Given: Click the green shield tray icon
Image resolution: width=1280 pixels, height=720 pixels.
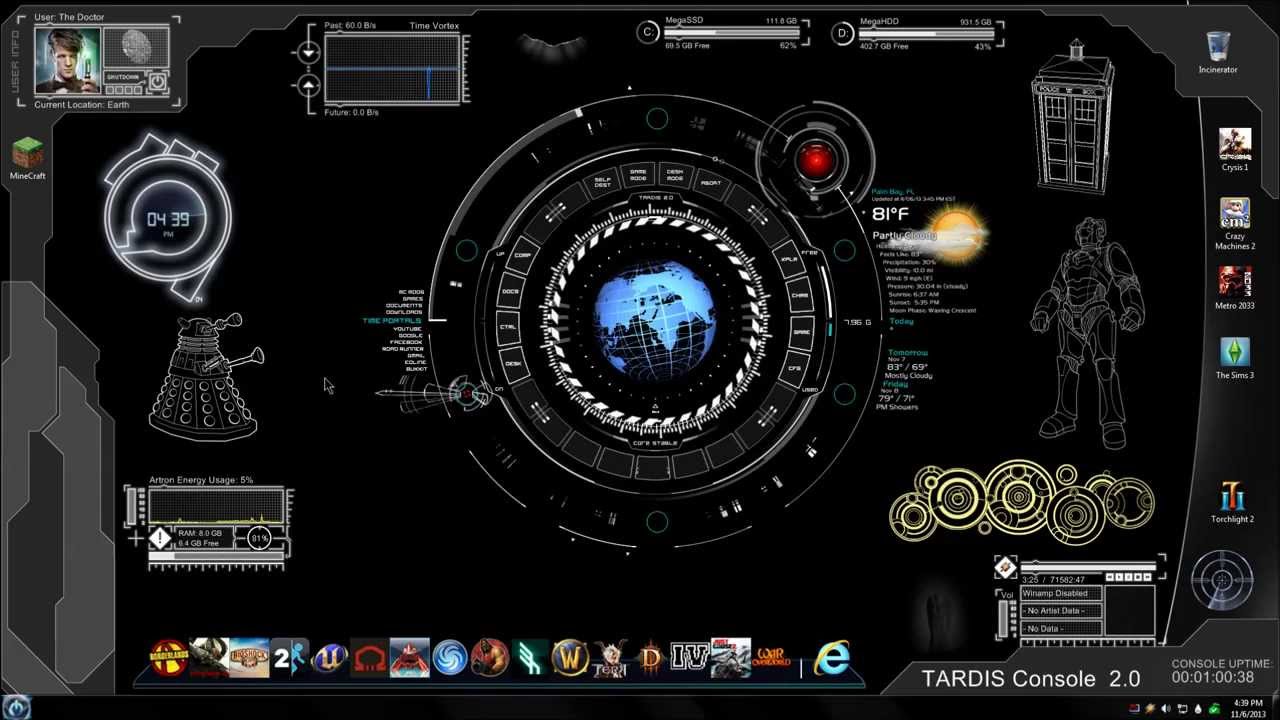Looking at the screenshot, I should click(1214, 709).
